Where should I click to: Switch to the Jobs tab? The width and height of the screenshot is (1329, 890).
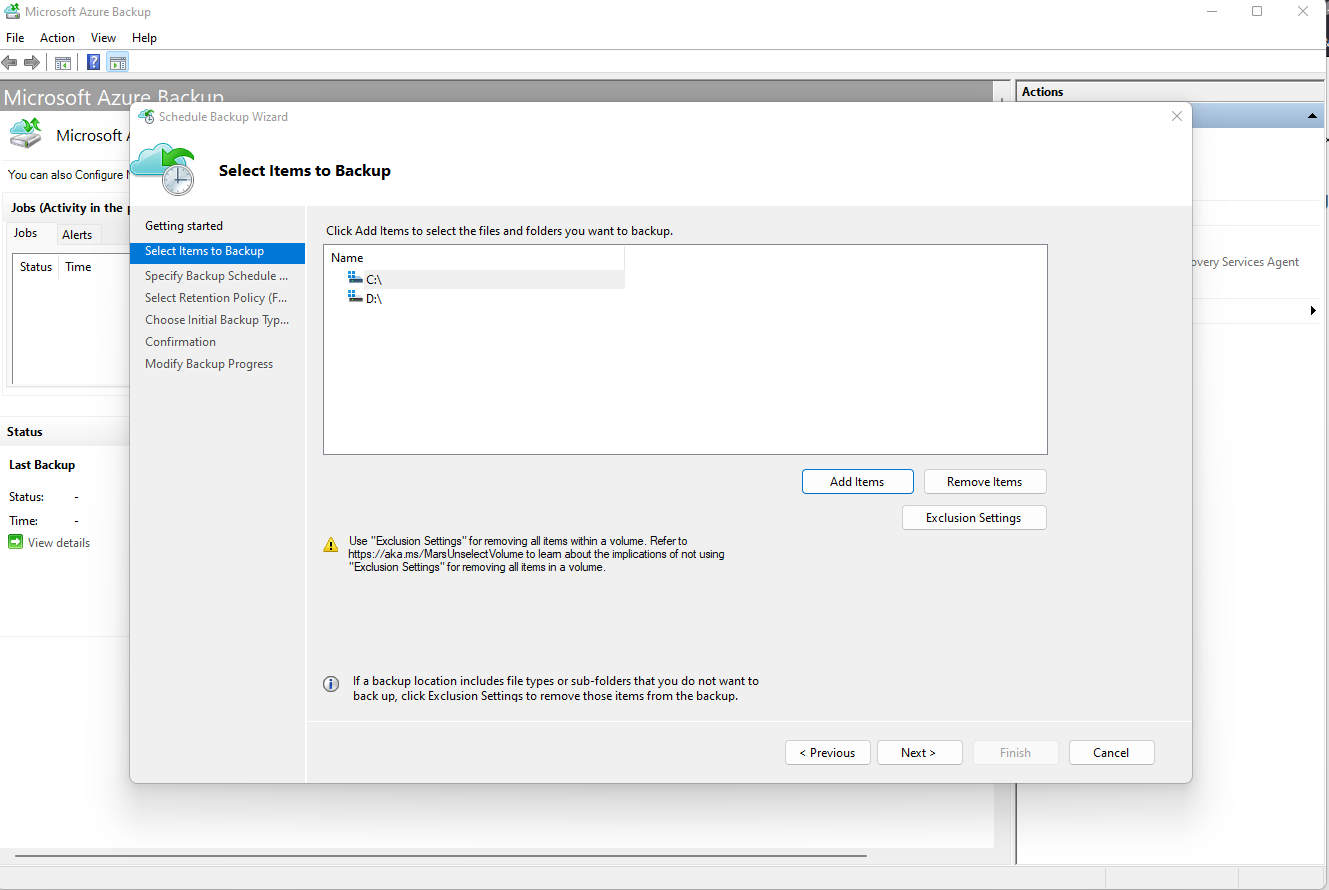(x=26, y=233)
